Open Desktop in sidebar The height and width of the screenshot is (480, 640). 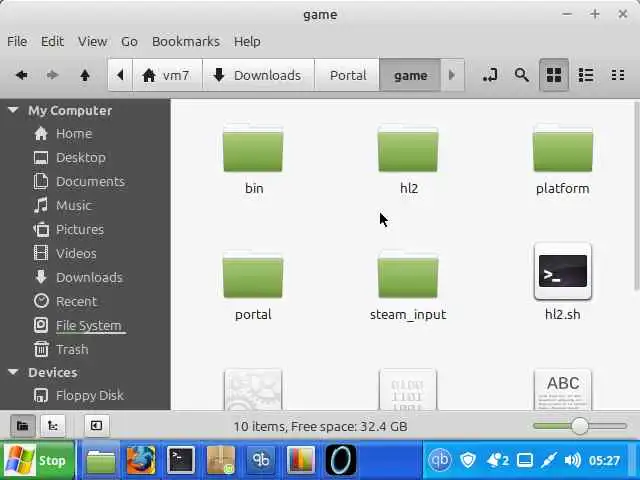coord(80,158)
